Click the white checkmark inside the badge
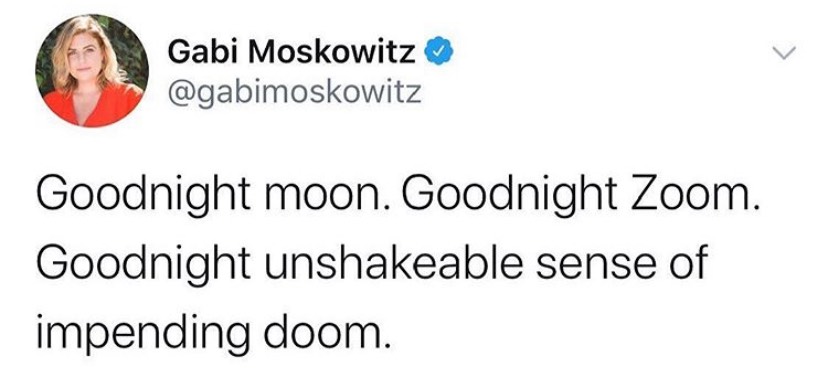This screenshot has width=828, height=387. pos(437,52)
